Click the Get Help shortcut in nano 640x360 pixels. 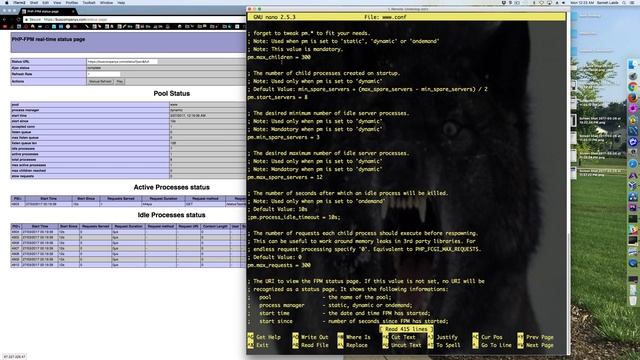tap(264, 337)
